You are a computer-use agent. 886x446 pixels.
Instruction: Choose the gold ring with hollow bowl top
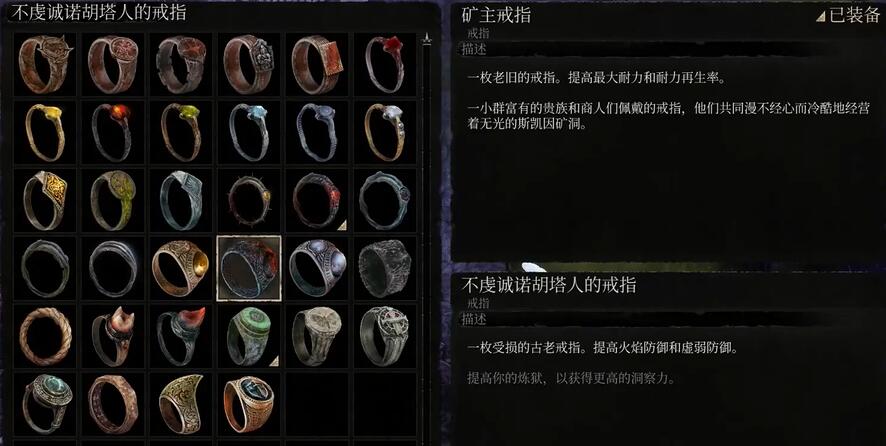181,268
